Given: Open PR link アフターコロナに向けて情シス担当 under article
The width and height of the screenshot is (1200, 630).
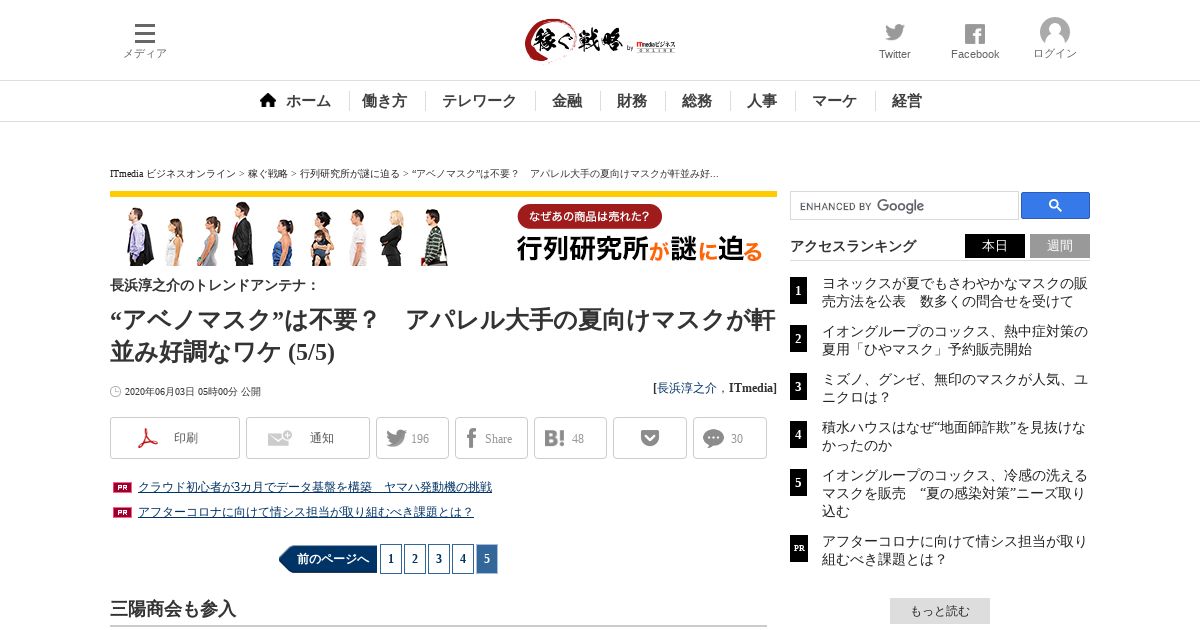Looking at the screenshot, I should (x=306, y=512).
